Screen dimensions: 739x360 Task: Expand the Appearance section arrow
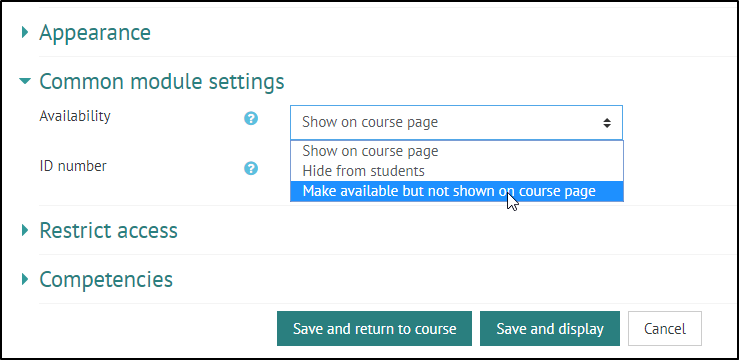point(25,33)
